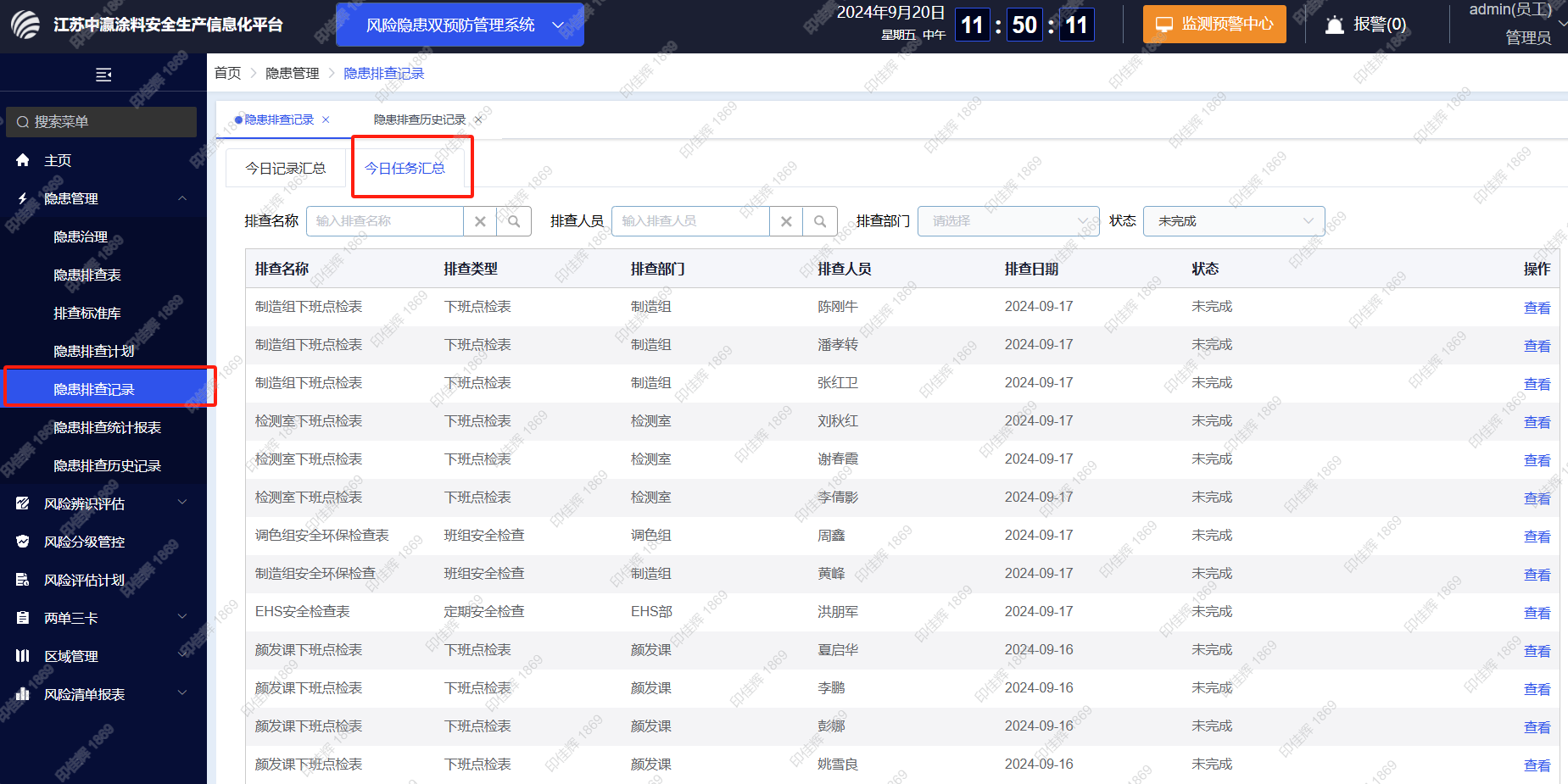Open the 监测预警中心 button
The height and width of the screenshot is (784, 1568).
(x=1214, y=25)
